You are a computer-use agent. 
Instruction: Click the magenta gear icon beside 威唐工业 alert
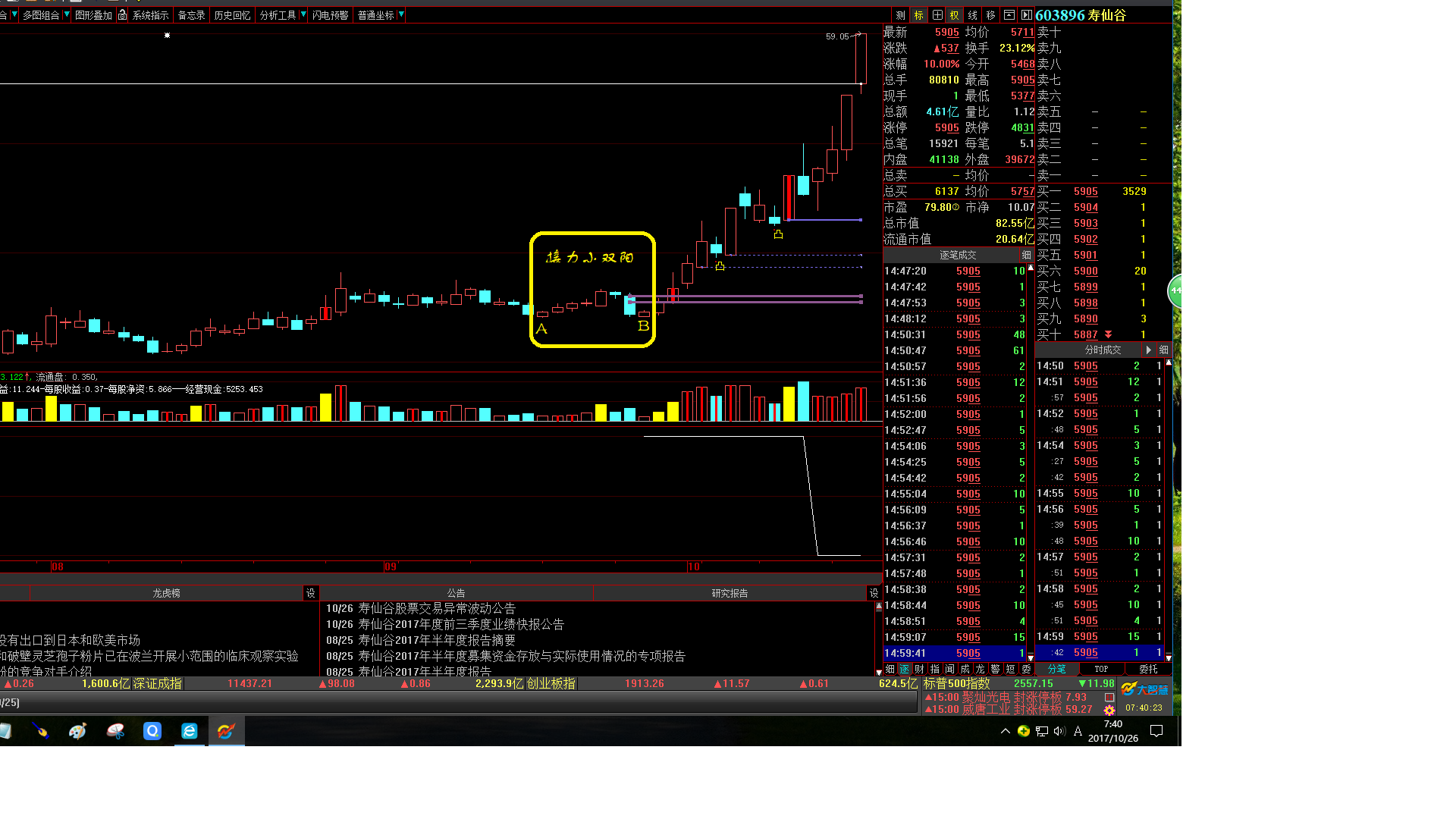pos(1109,711)
